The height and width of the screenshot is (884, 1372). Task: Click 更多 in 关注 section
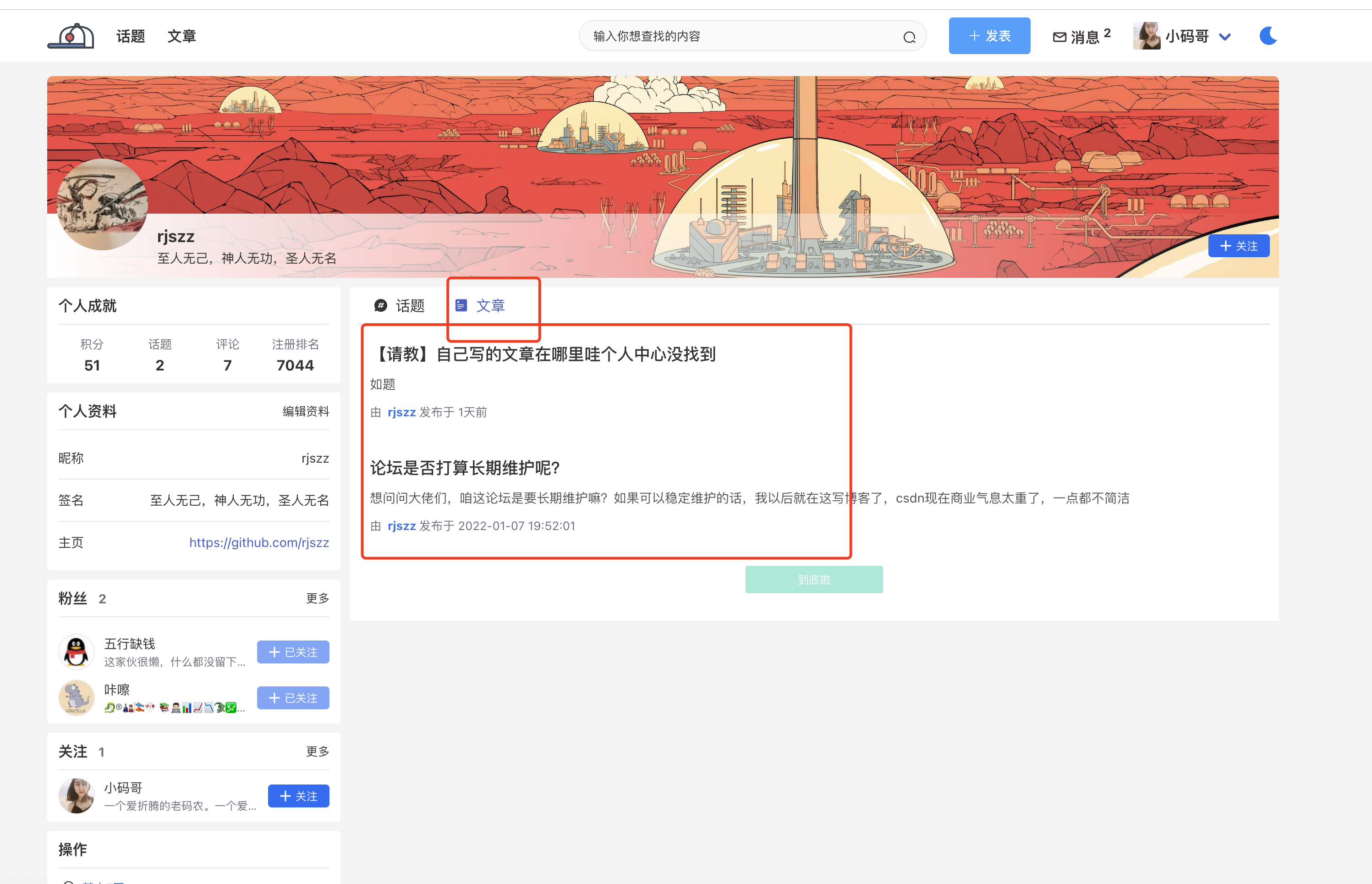click(x=318, y=751)
